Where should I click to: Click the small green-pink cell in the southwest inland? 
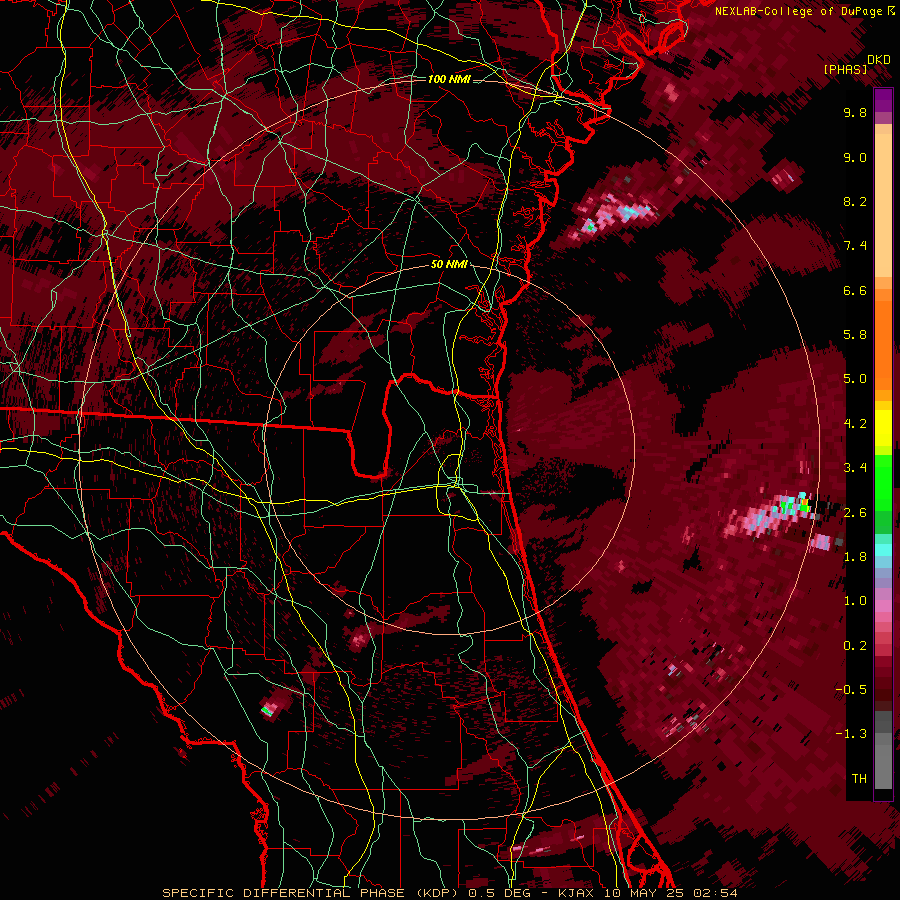(x=269, y=708)
